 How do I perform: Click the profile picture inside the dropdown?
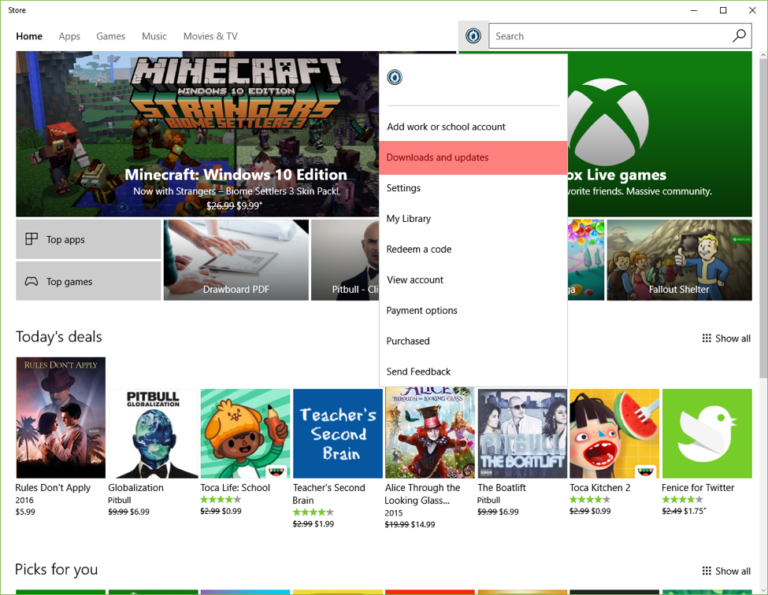point(395,77)
